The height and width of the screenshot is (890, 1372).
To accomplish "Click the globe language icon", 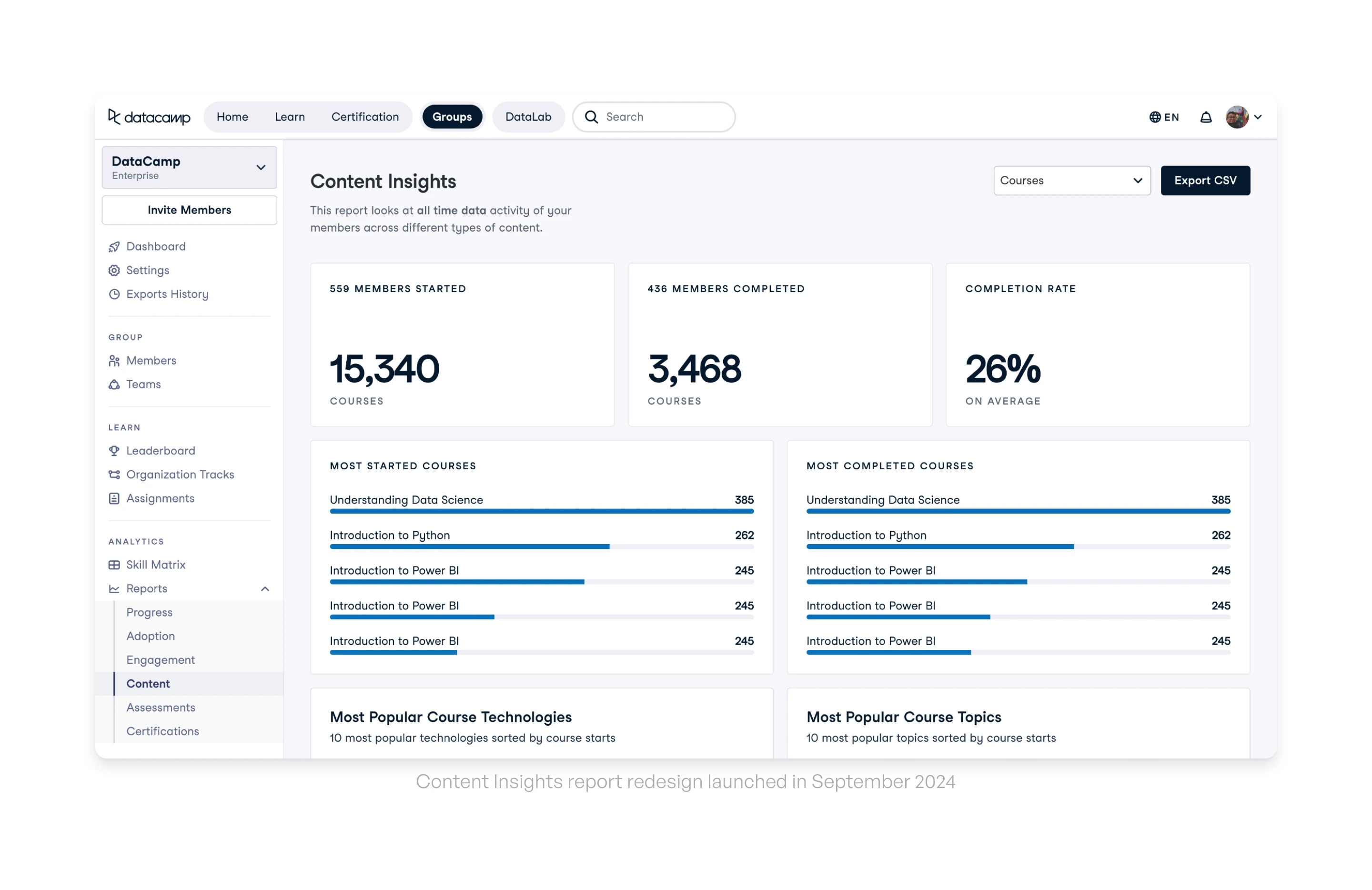I will click(1155, 118).
